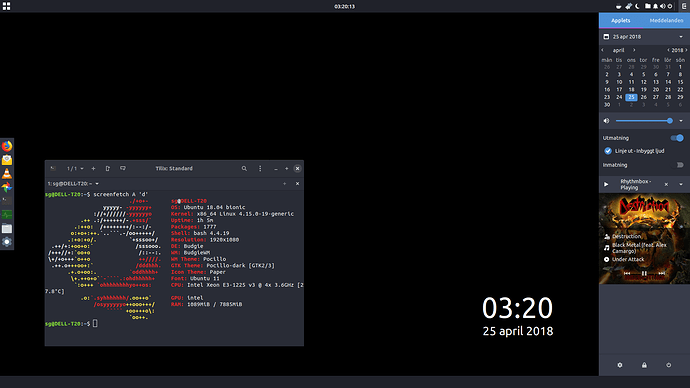This screenshot has height=388, width=690.
Task: Select calendar day 18
Action: (631, 90)
